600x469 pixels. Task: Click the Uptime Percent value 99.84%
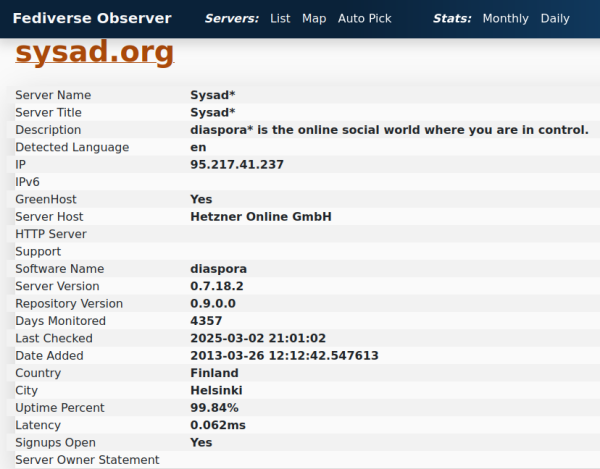click(214, 408)
